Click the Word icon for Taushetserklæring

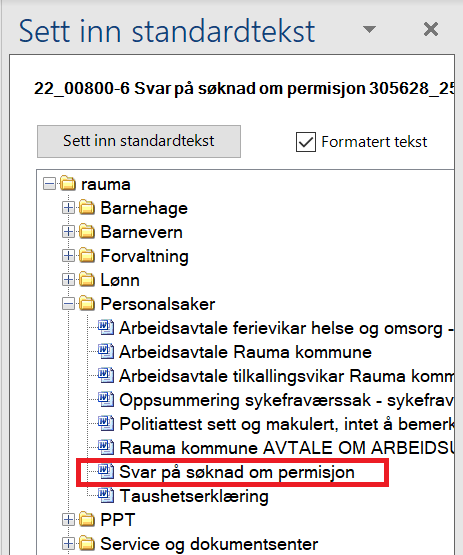pos(106,495)
